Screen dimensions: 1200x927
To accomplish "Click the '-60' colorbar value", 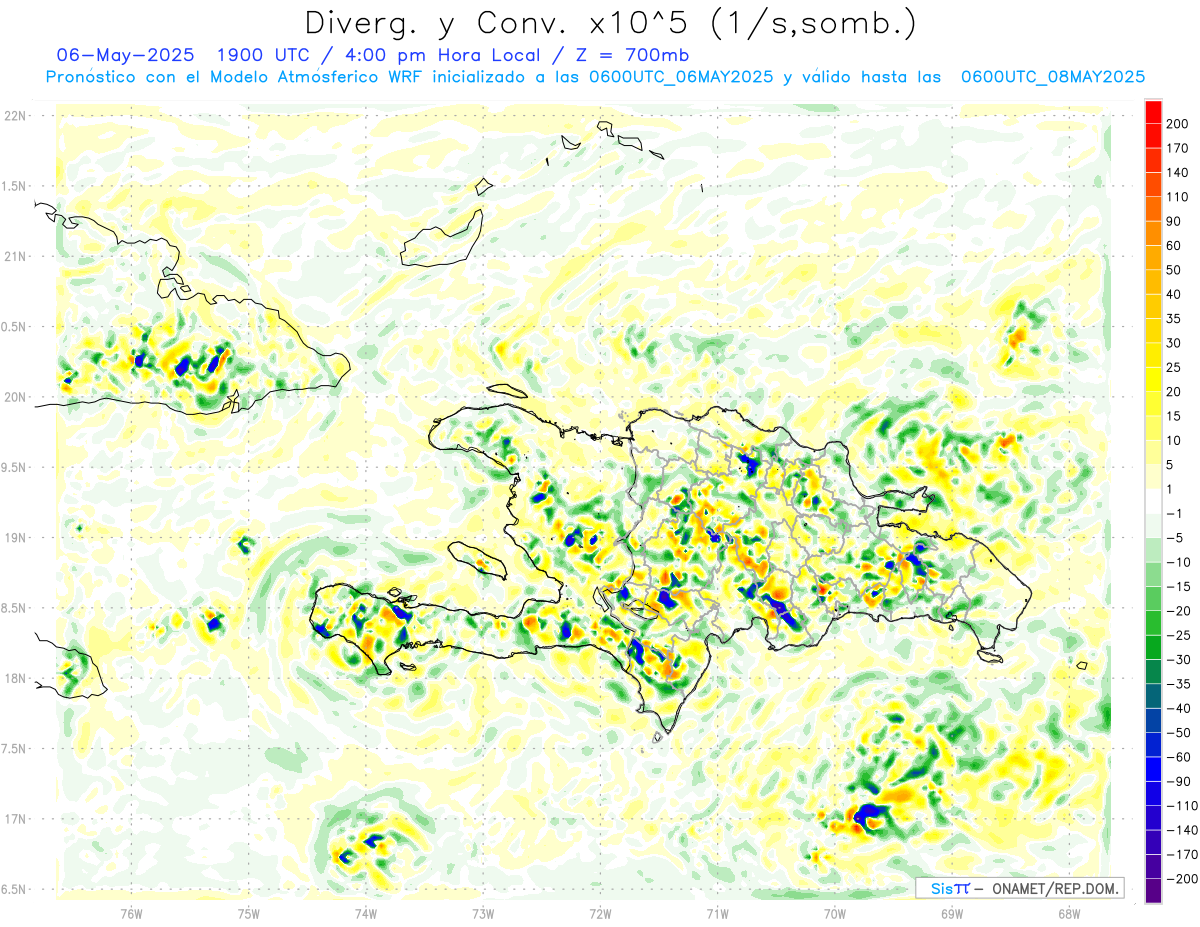I will (1178, 757).
